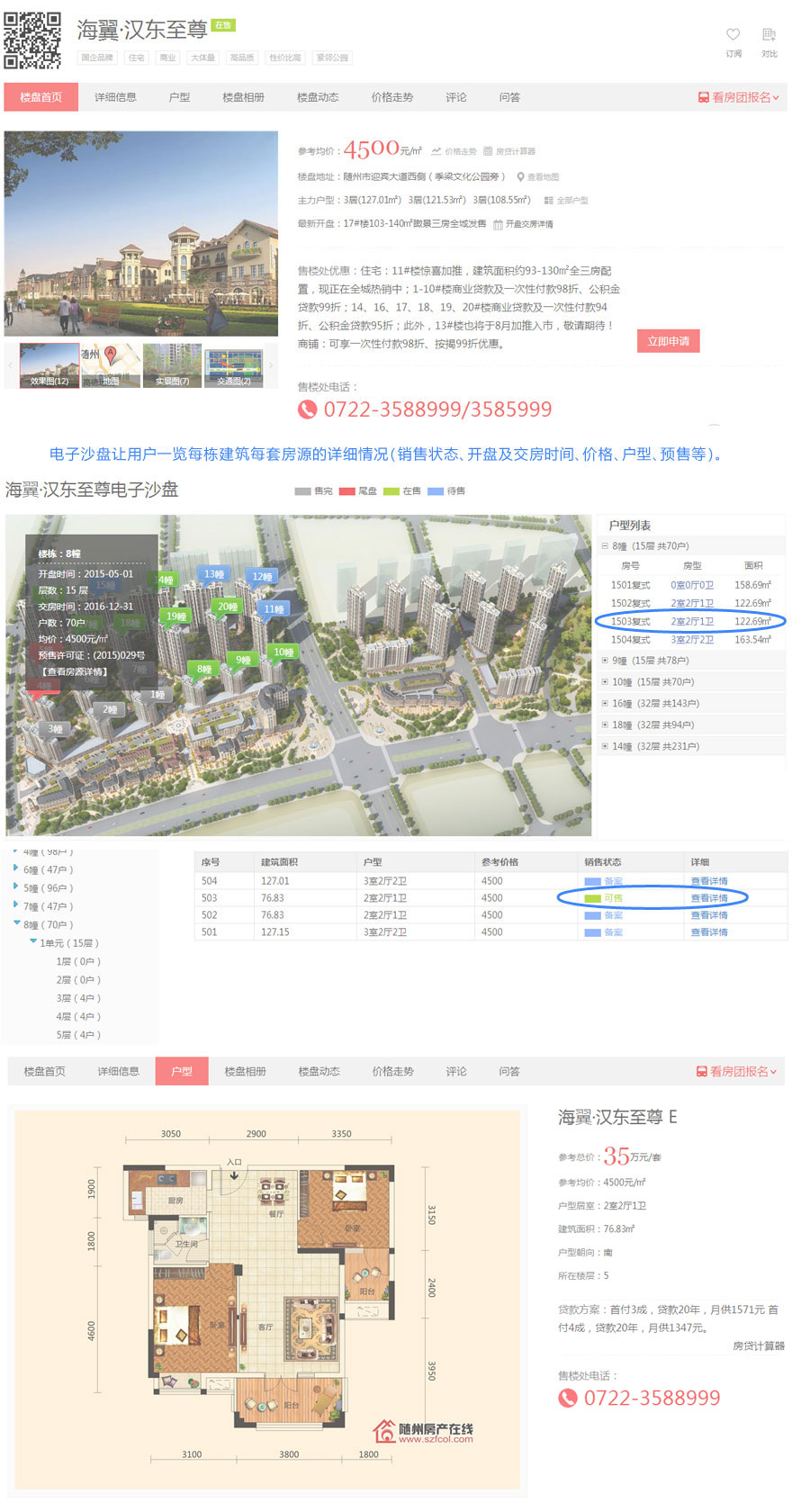Open the 价格走势 chart icon link beside the price
The width and height of the screenshot is (792, 1512).
pyautogui.click(x=454, y=151)
